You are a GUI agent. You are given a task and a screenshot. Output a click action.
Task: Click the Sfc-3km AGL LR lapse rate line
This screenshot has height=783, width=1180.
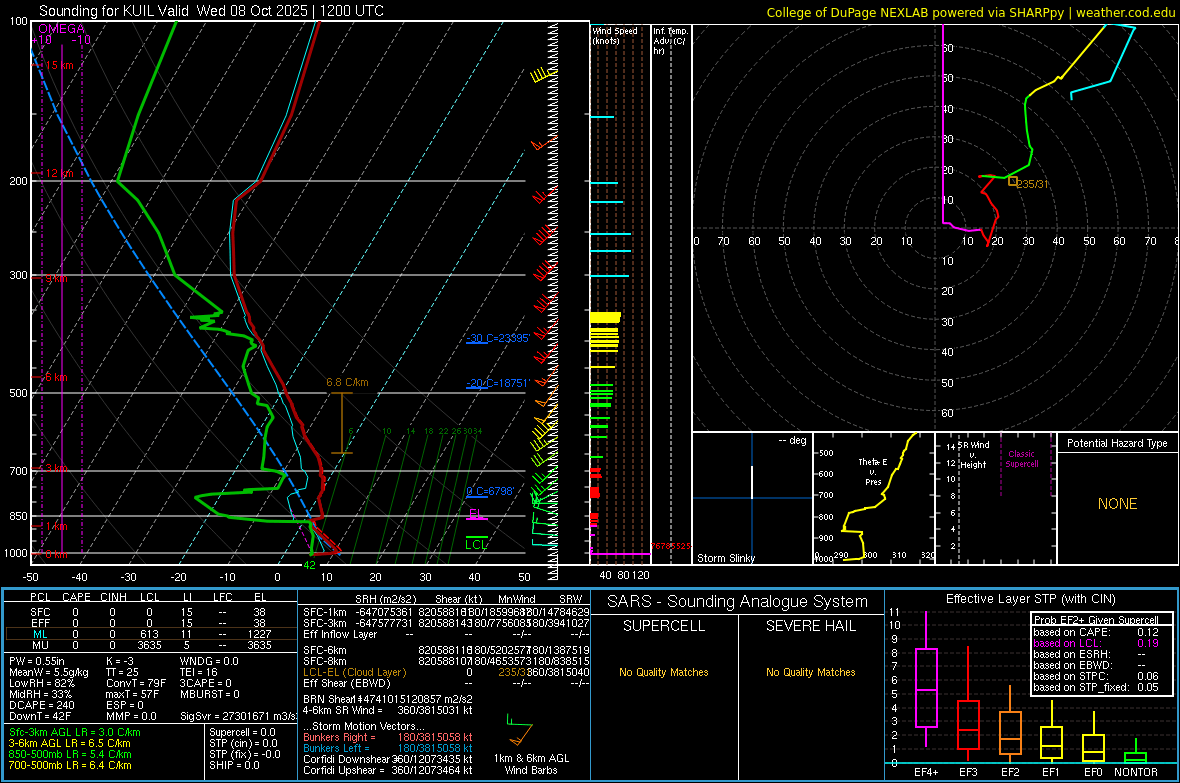coord(75,732)
